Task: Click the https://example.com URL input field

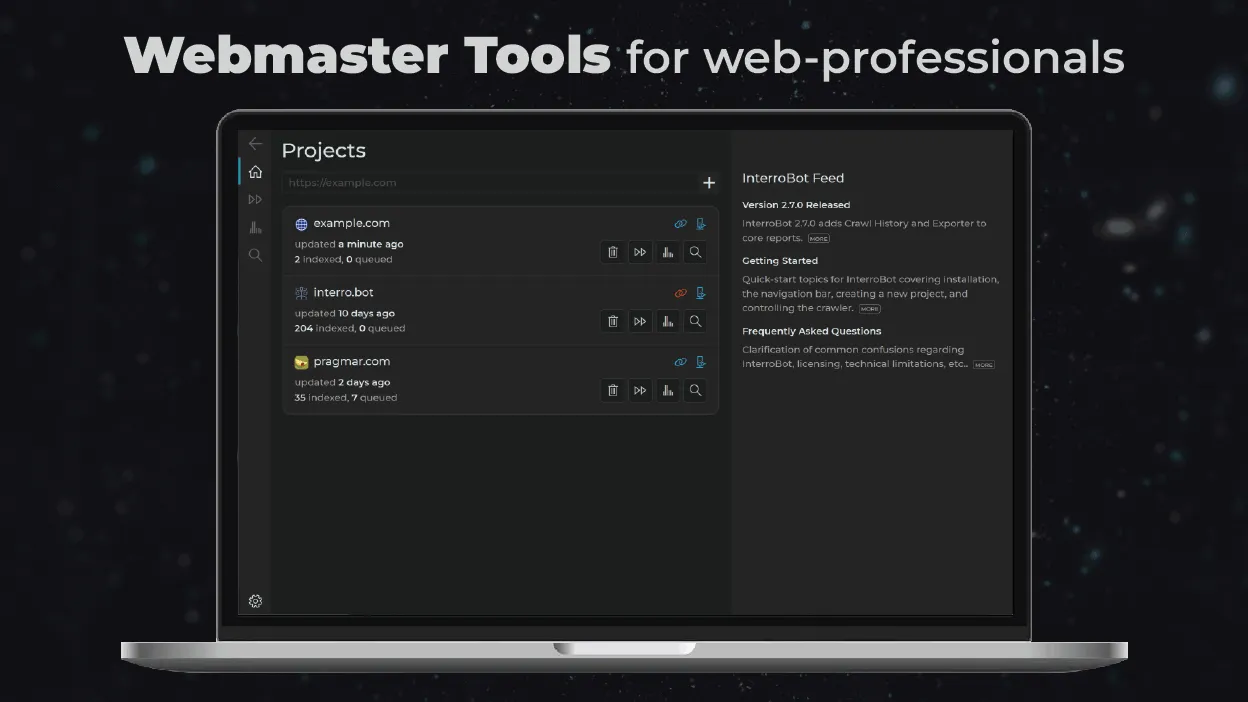Action: point(490,183)
